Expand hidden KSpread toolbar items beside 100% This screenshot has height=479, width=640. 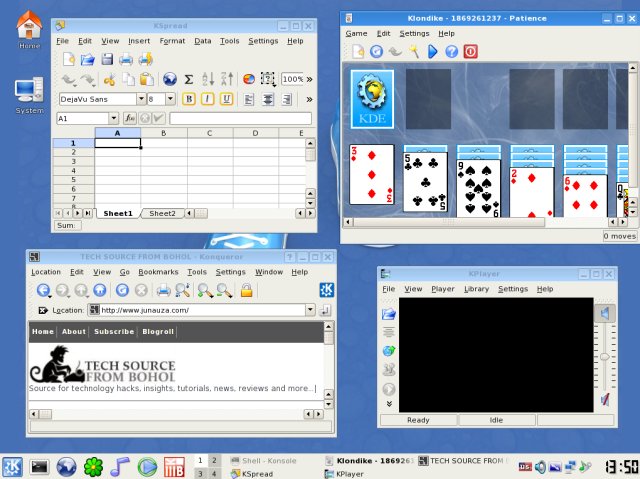(309, 79)
